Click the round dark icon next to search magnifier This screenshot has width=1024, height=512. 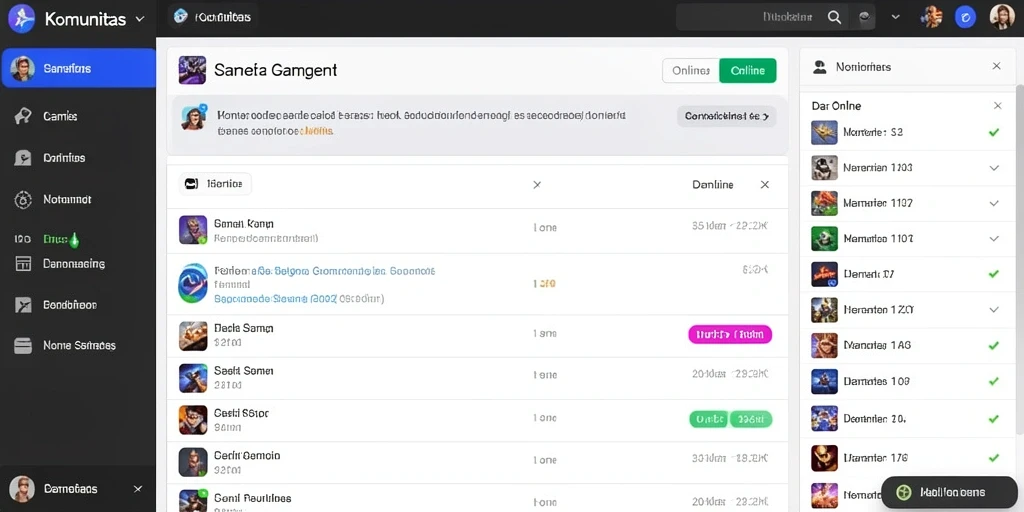(865, 18)
